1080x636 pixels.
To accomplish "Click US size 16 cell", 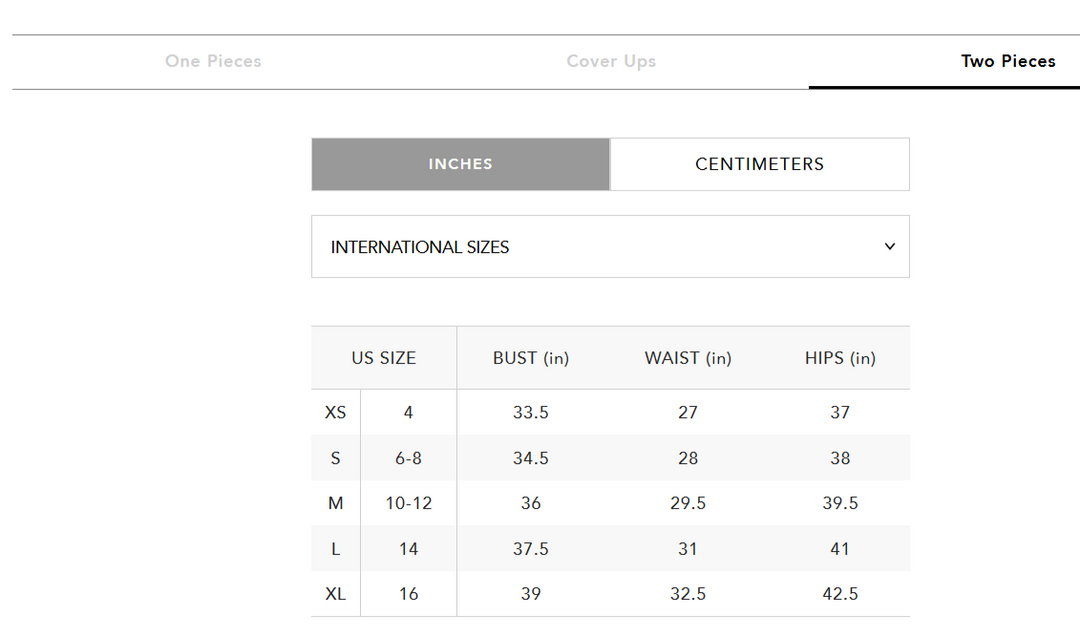I will [408, 594].
